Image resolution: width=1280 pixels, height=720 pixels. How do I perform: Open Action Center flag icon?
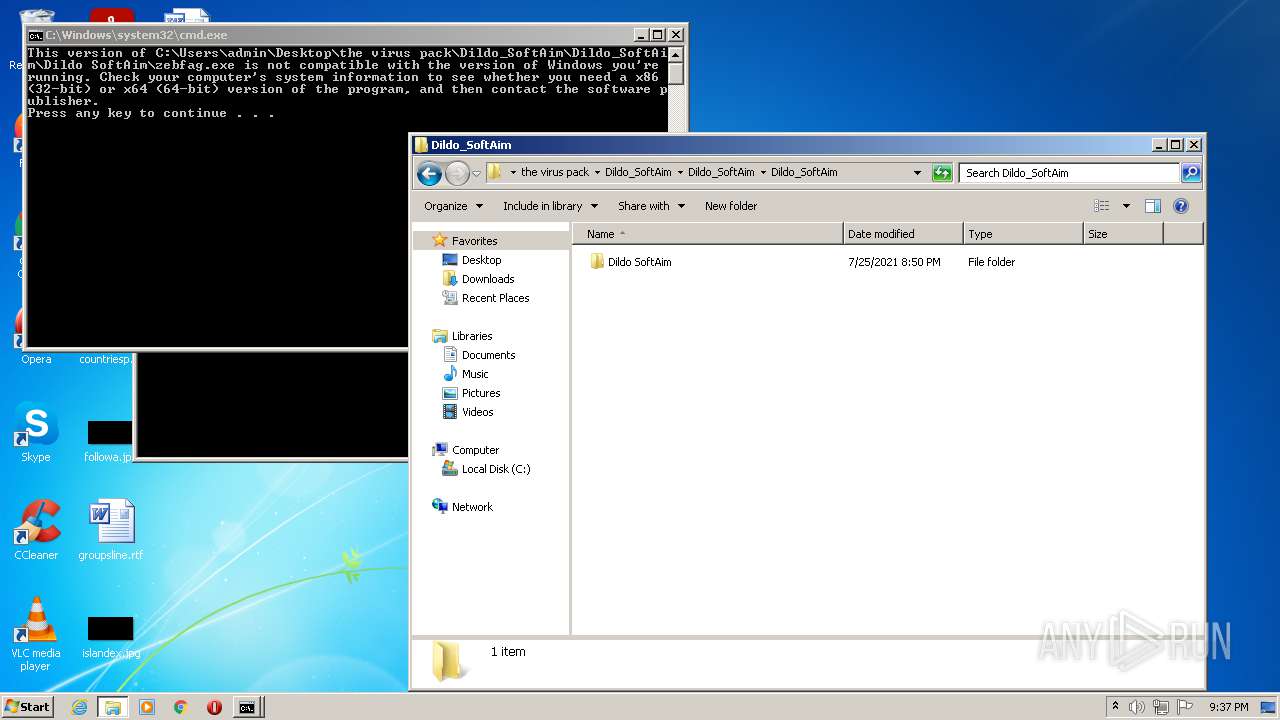point(1184,707)
